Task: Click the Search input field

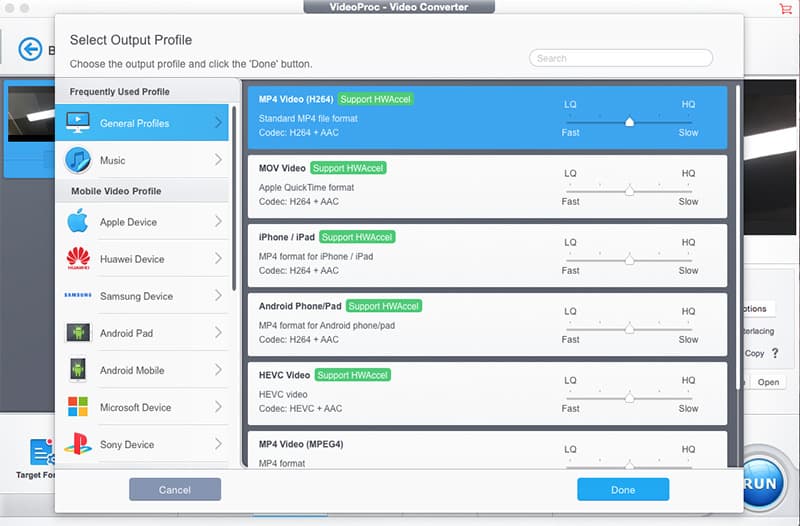Action: [x=621, y=58]
